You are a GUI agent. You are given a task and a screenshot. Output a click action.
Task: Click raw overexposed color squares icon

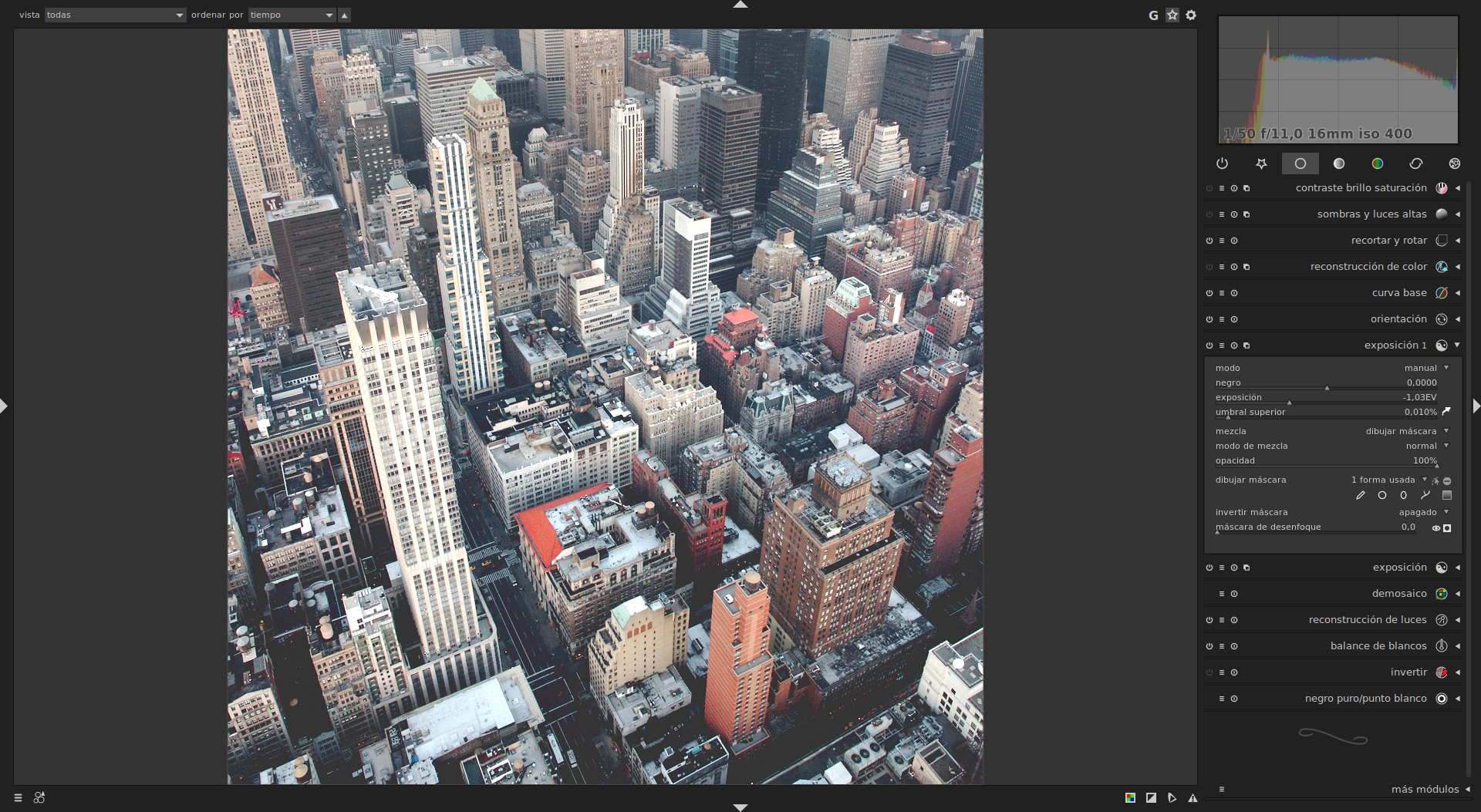pyautogui.click(x=1130, y=798)
